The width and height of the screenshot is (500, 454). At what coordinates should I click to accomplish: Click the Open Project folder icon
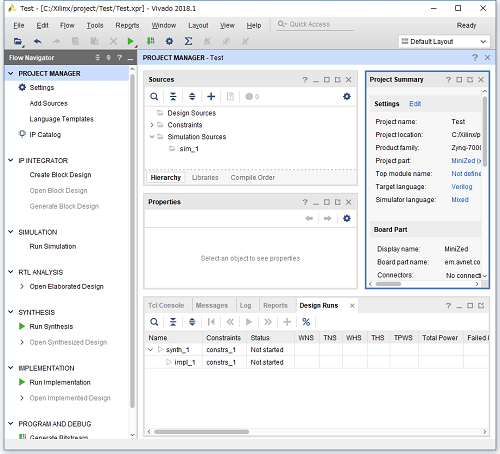pos(18,41)
